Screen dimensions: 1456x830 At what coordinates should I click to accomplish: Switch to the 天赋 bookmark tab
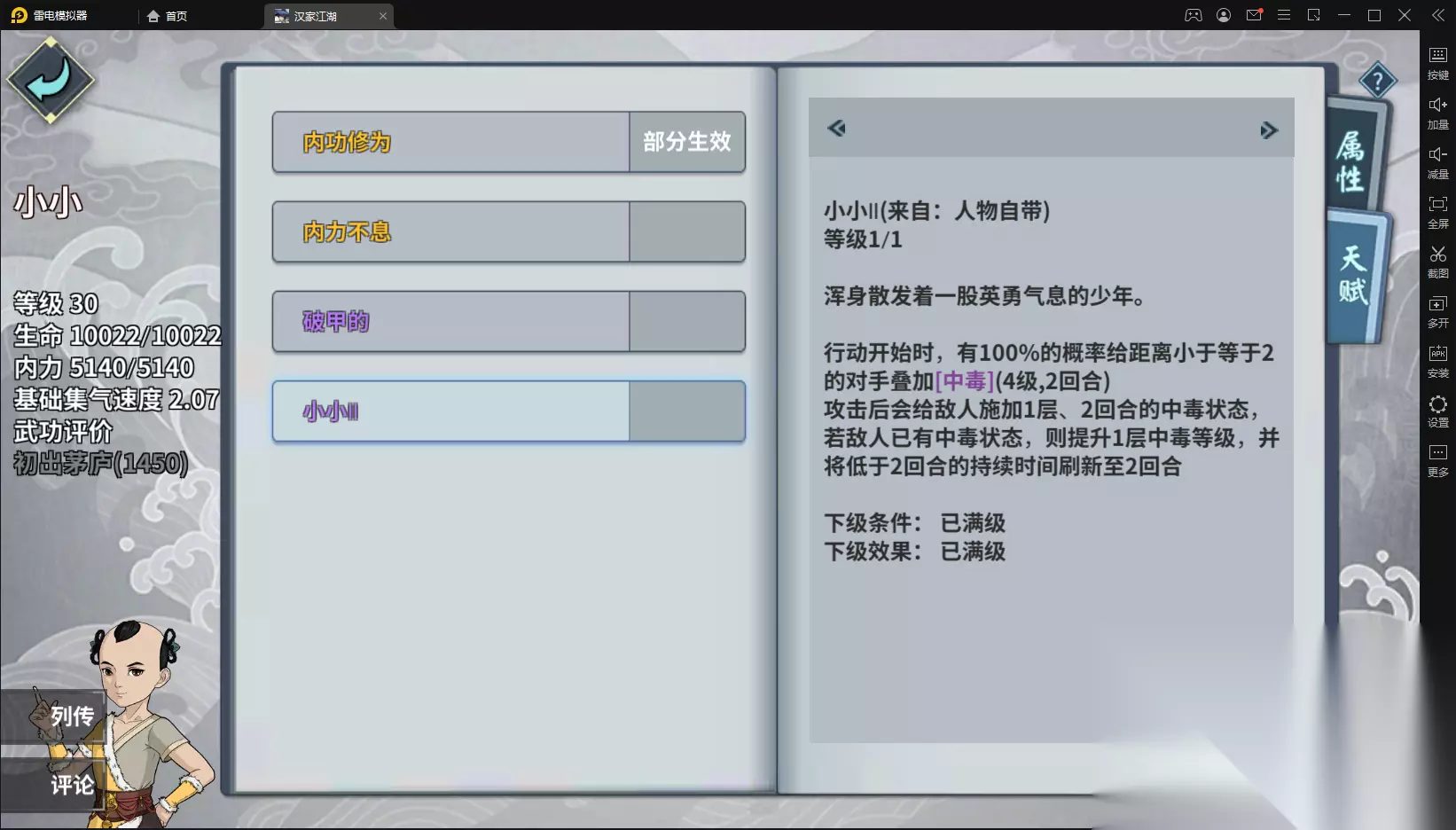pos(1352,275)
